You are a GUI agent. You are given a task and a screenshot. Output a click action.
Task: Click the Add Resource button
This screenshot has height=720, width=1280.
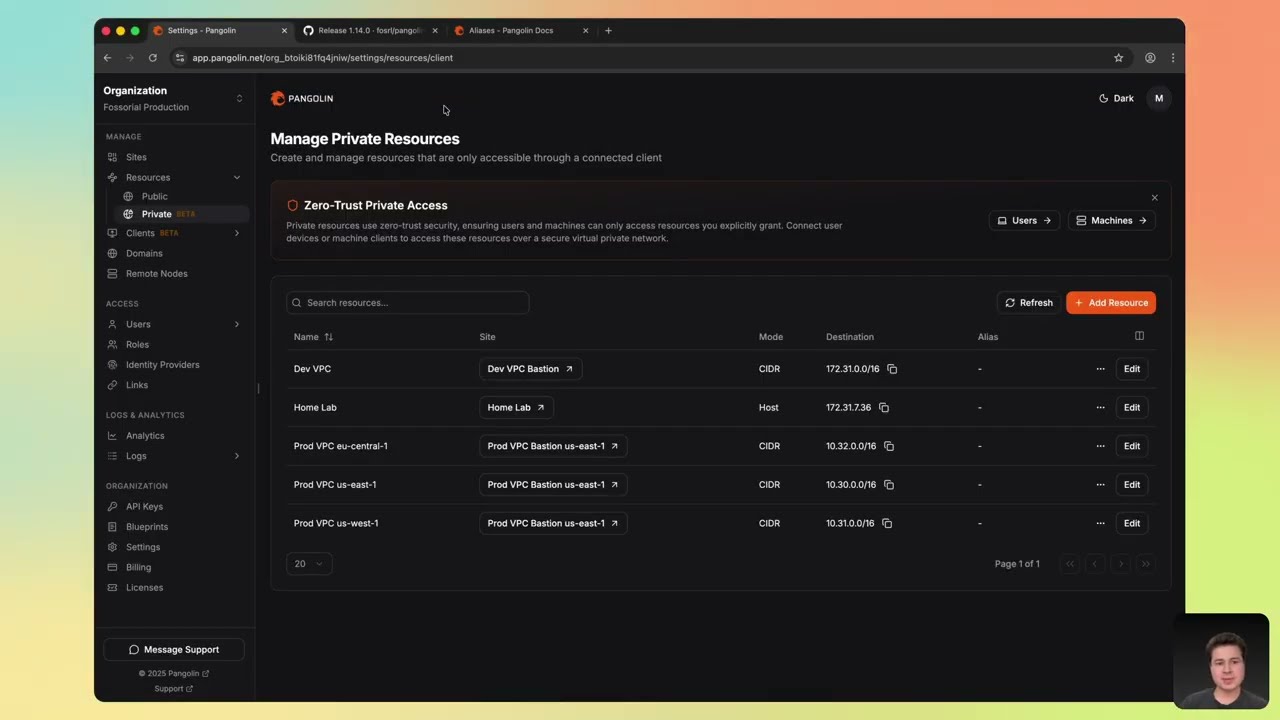(1111, 303)
